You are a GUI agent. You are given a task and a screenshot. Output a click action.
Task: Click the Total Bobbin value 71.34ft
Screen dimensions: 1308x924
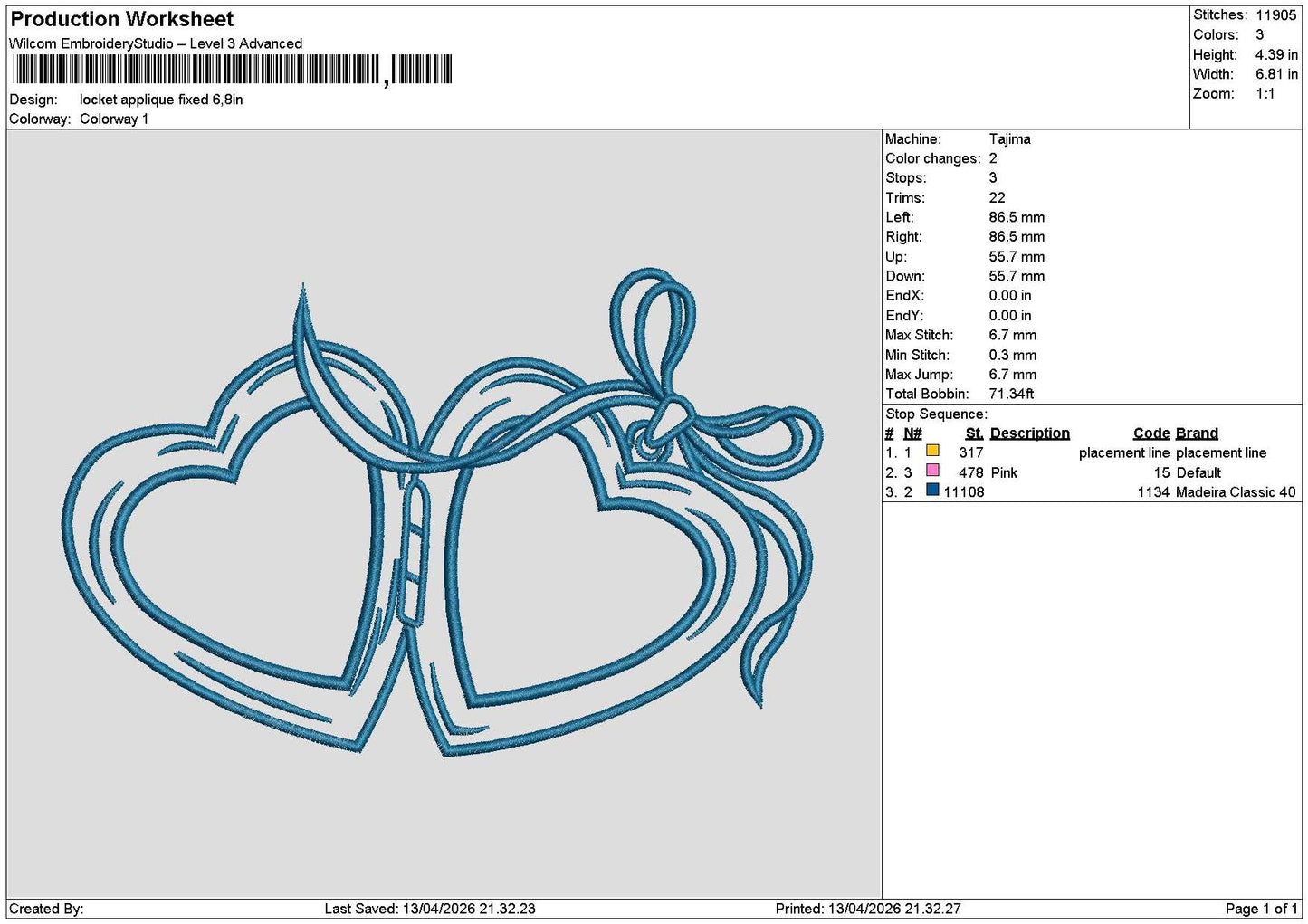1011,394
